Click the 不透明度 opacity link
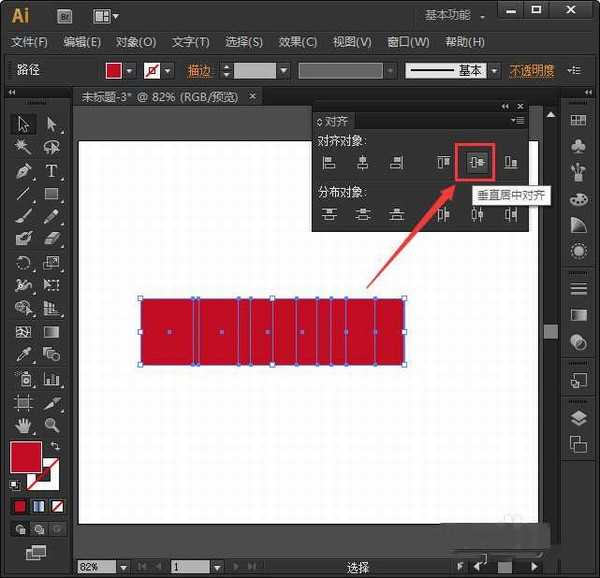 click(532, 71)
